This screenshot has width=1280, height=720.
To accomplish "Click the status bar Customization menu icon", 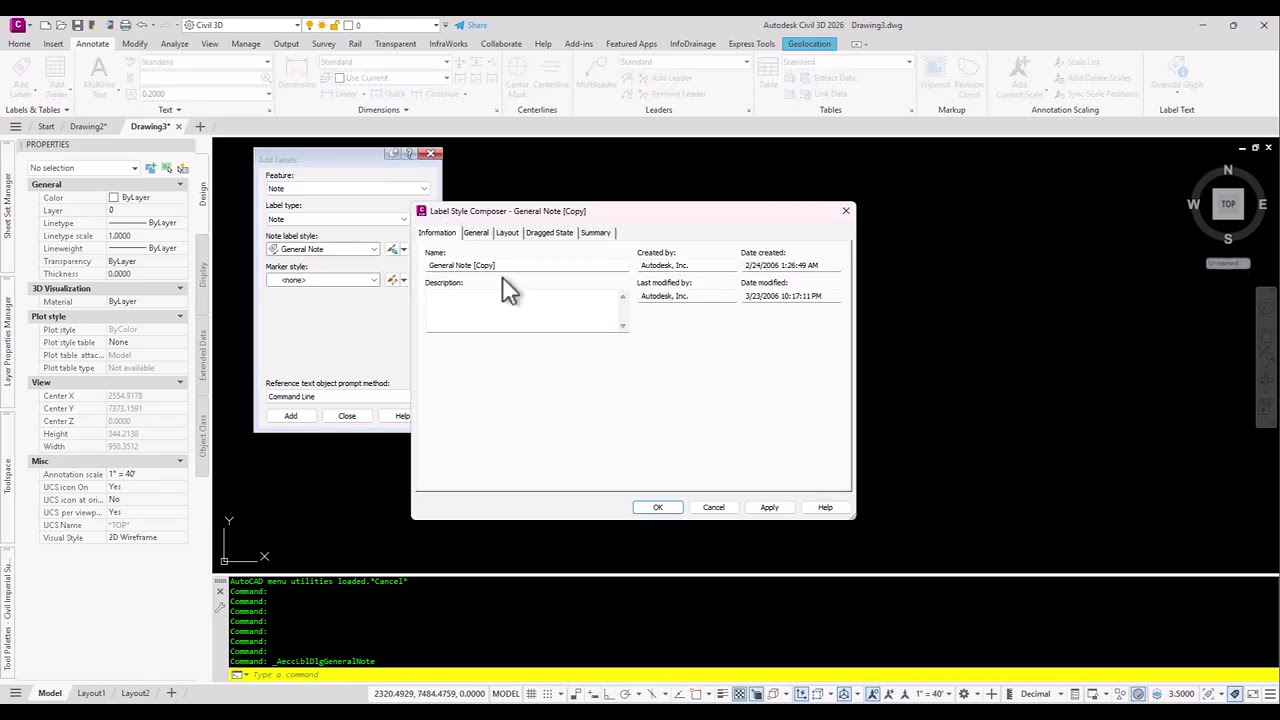I will pos(1272,694).
